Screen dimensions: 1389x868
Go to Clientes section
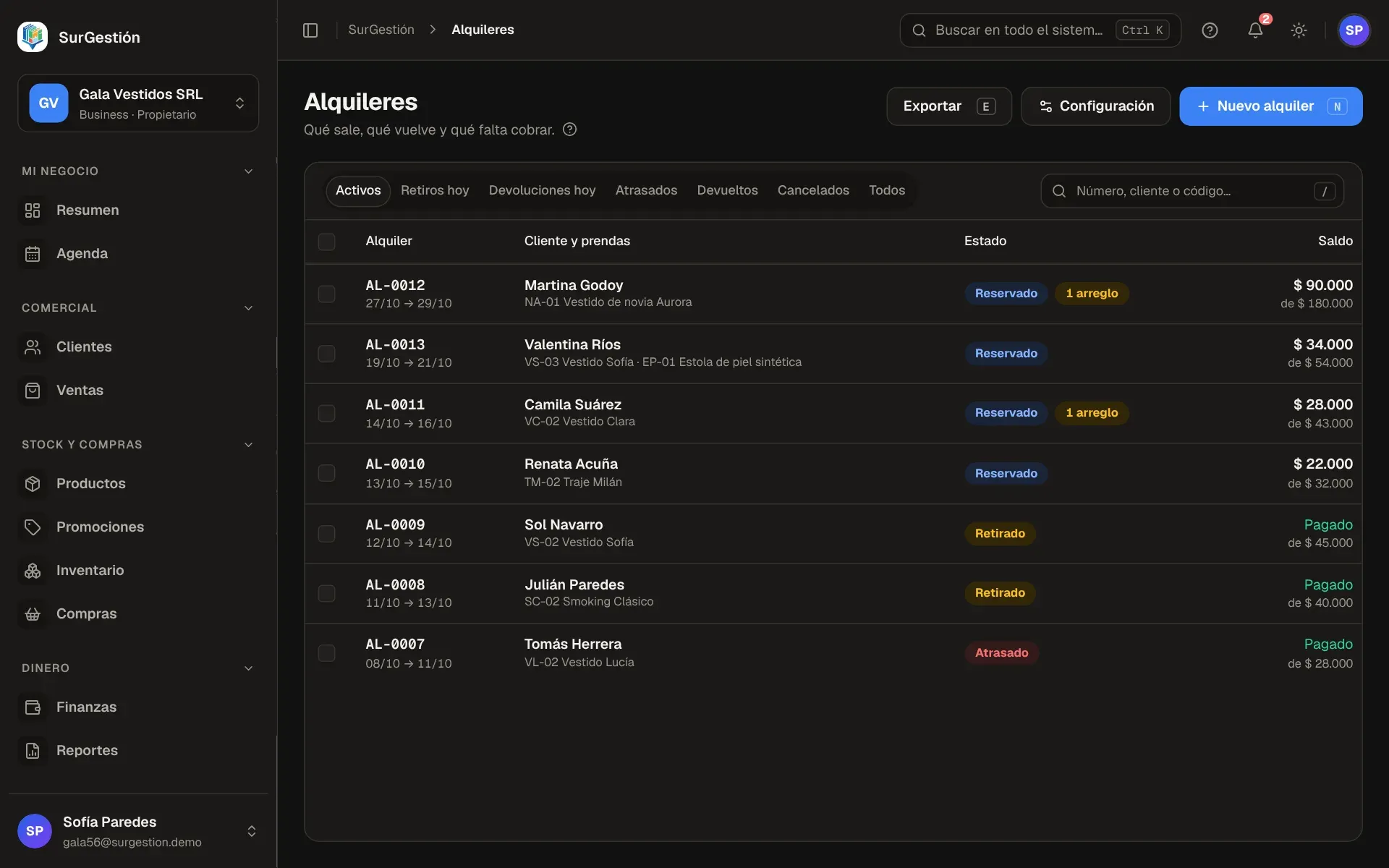tap(138, 346)
